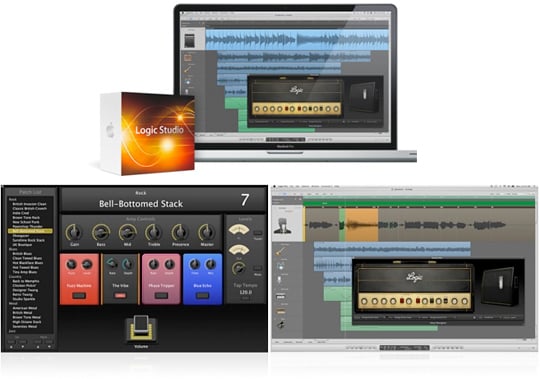Expand the Country category in Patch List
540x379 pixels.
click(x=15, y=276)
